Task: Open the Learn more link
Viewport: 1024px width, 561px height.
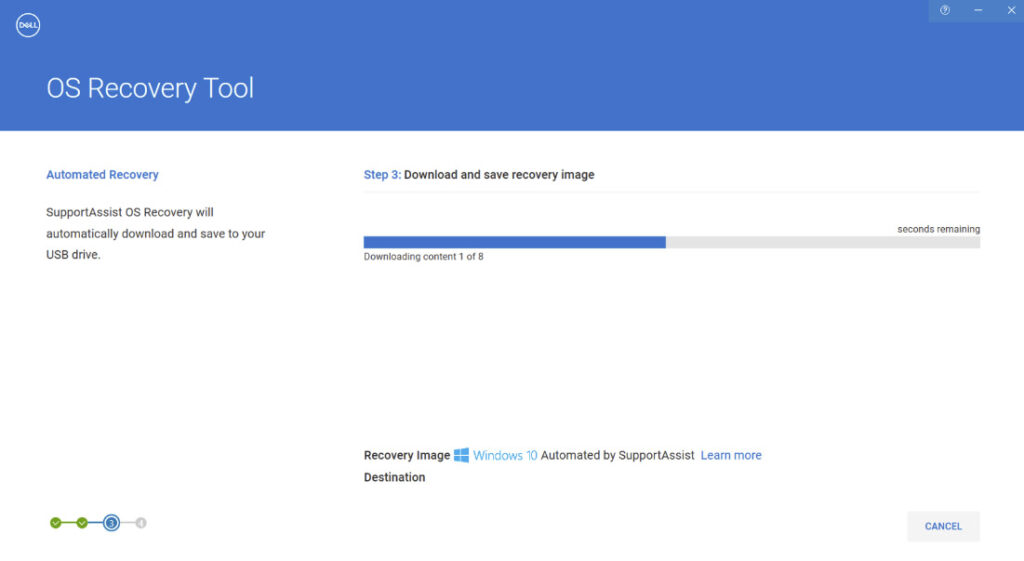Action: (x=731, y=455)
